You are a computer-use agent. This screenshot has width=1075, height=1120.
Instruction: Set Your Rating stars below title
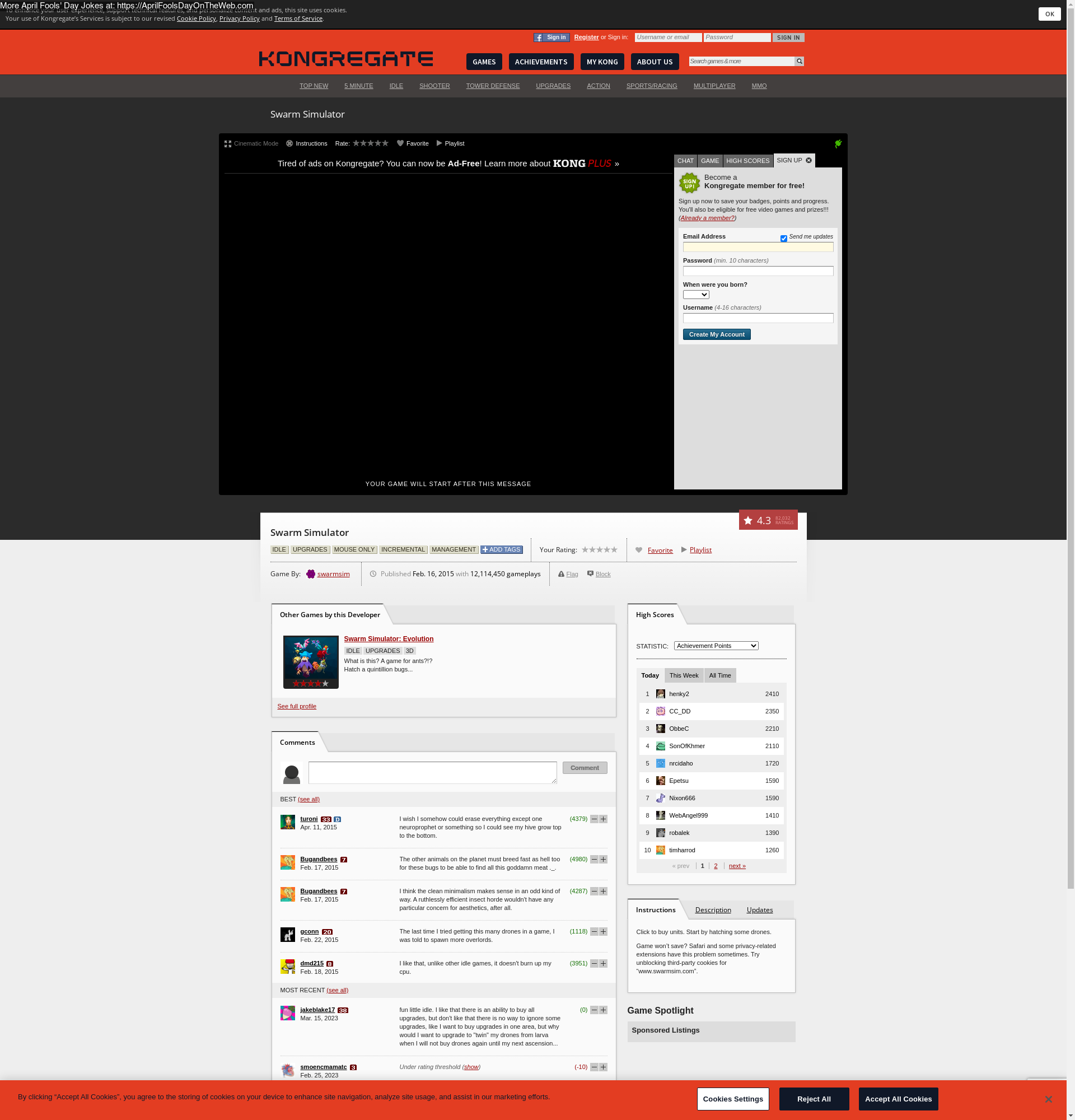pyautogui.click(x=600, y=550)
